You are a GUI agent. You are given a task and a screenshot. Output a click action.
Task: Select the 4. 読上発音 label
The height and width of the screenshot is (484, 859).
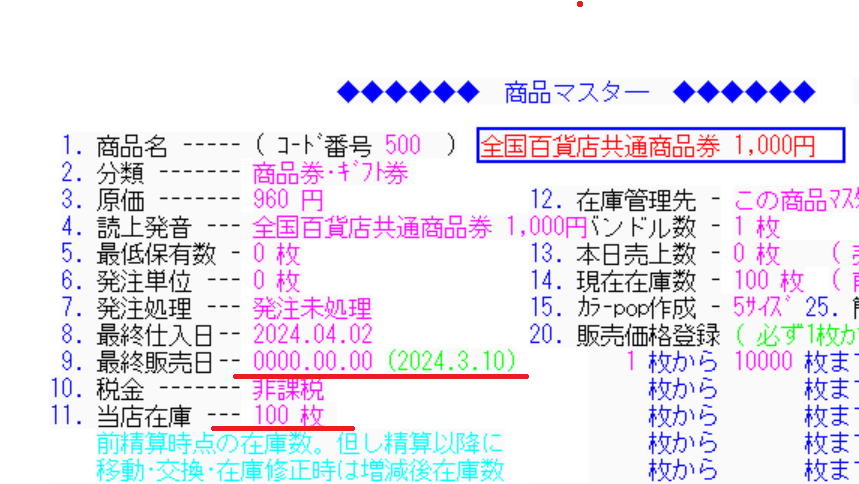click(126, 227)
